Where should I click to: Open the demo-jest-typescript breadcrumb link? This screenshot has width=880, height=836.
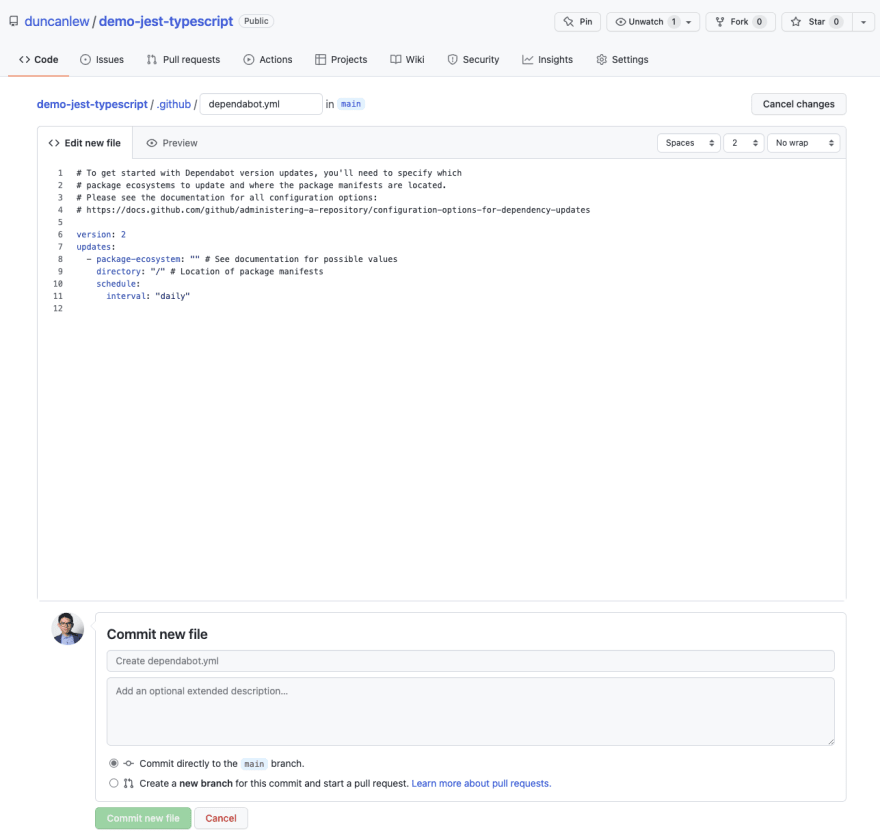(92, 104)
